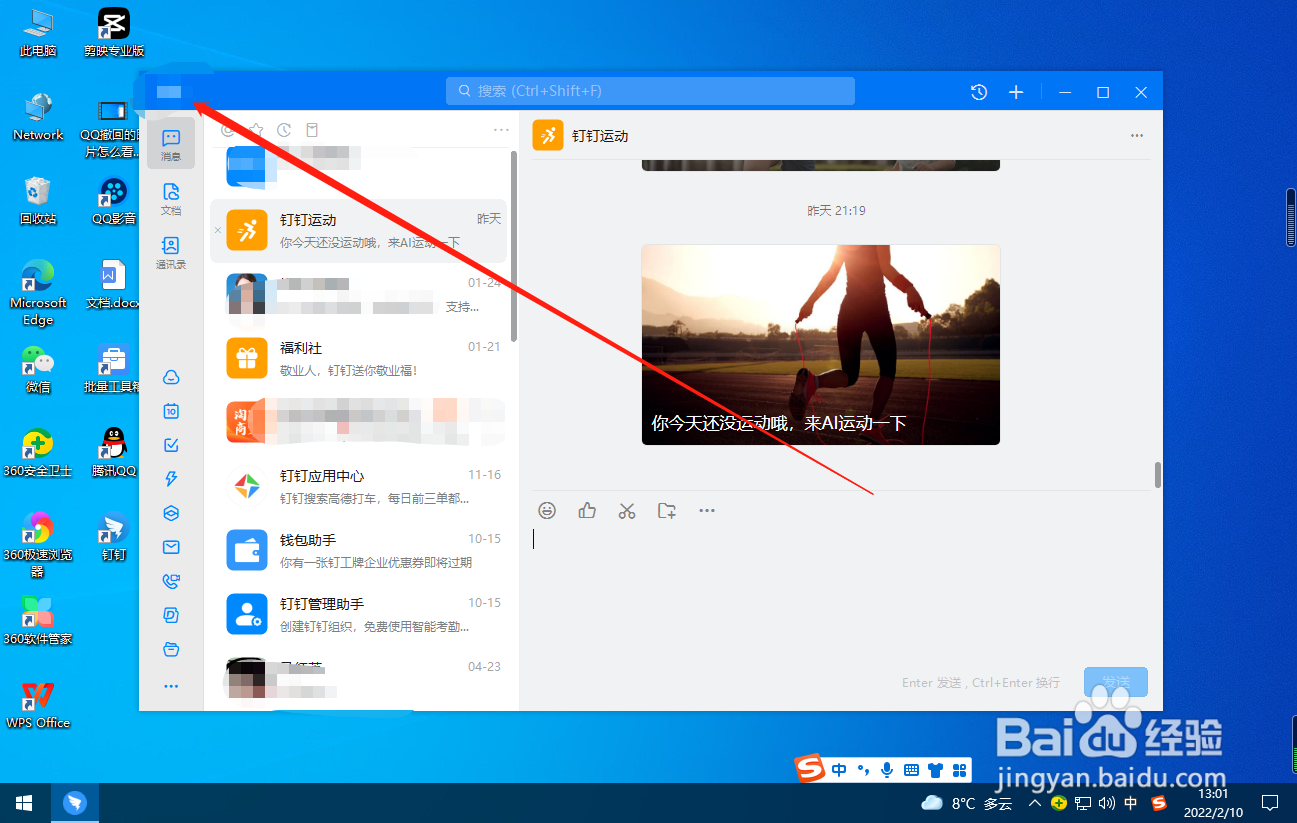1297x823 pixels.
Task: Open the phone call icon in the sidebar
Action: (170, 581)
